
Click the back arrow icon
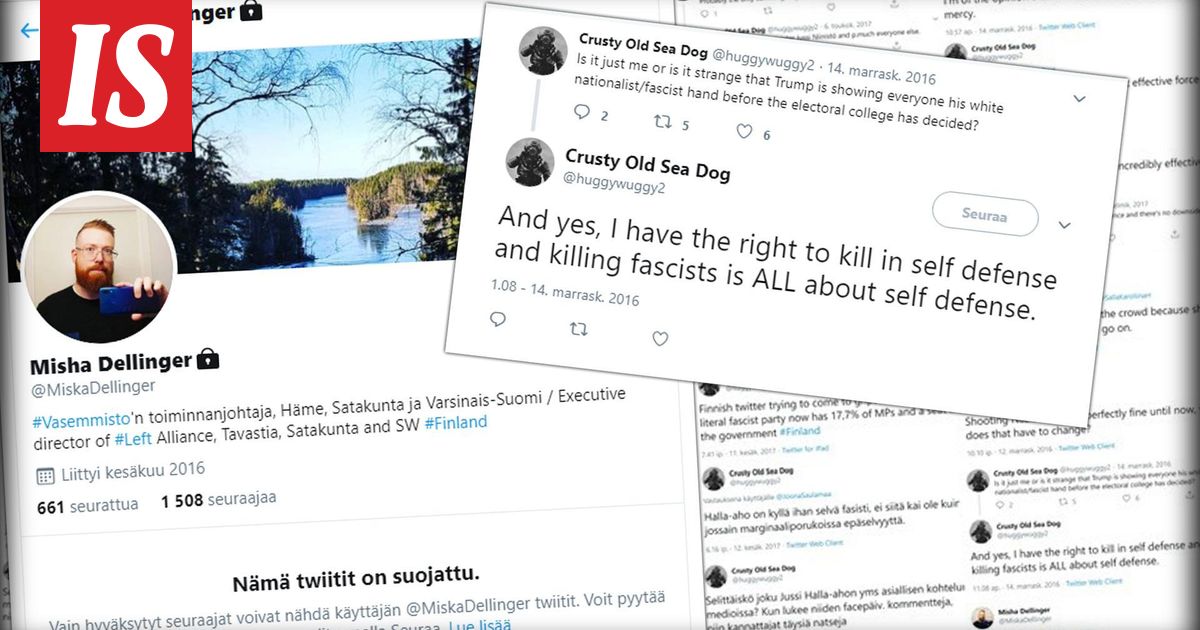point(29,30)
